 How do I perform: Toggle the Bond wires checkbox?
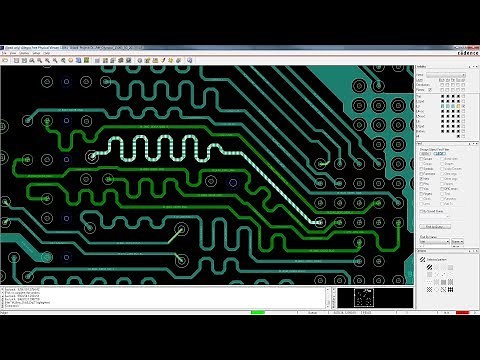pos(442,159)
